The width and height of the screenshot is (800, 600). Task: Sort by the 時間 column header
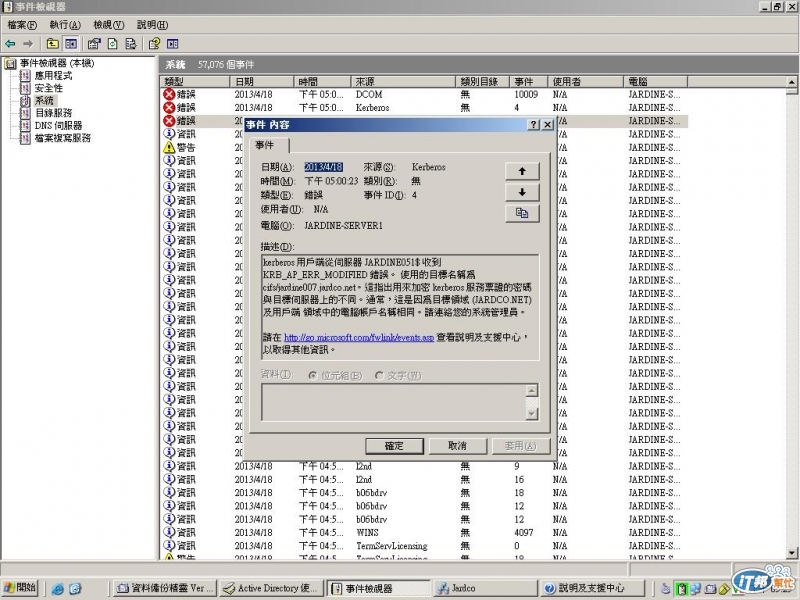pos(322,81)
